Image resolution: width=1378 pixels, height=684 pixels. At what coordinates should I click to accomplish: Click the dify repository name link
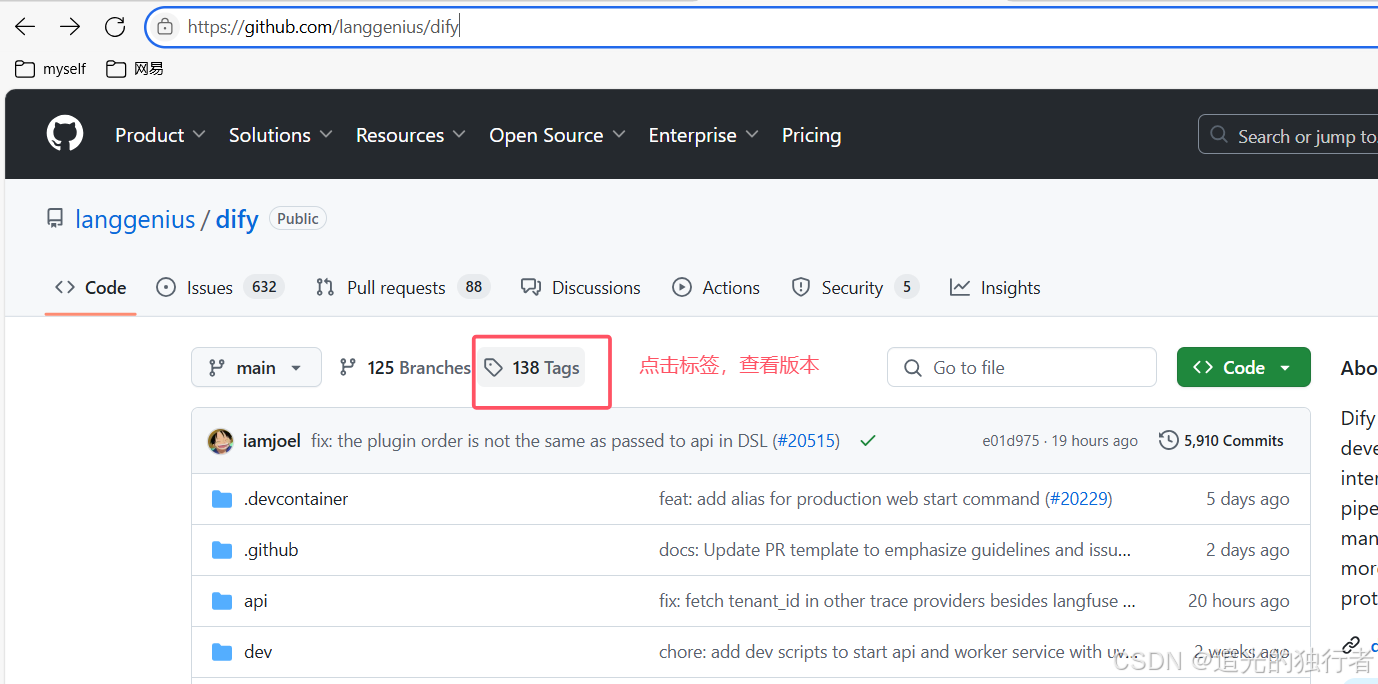coord(237,219)
